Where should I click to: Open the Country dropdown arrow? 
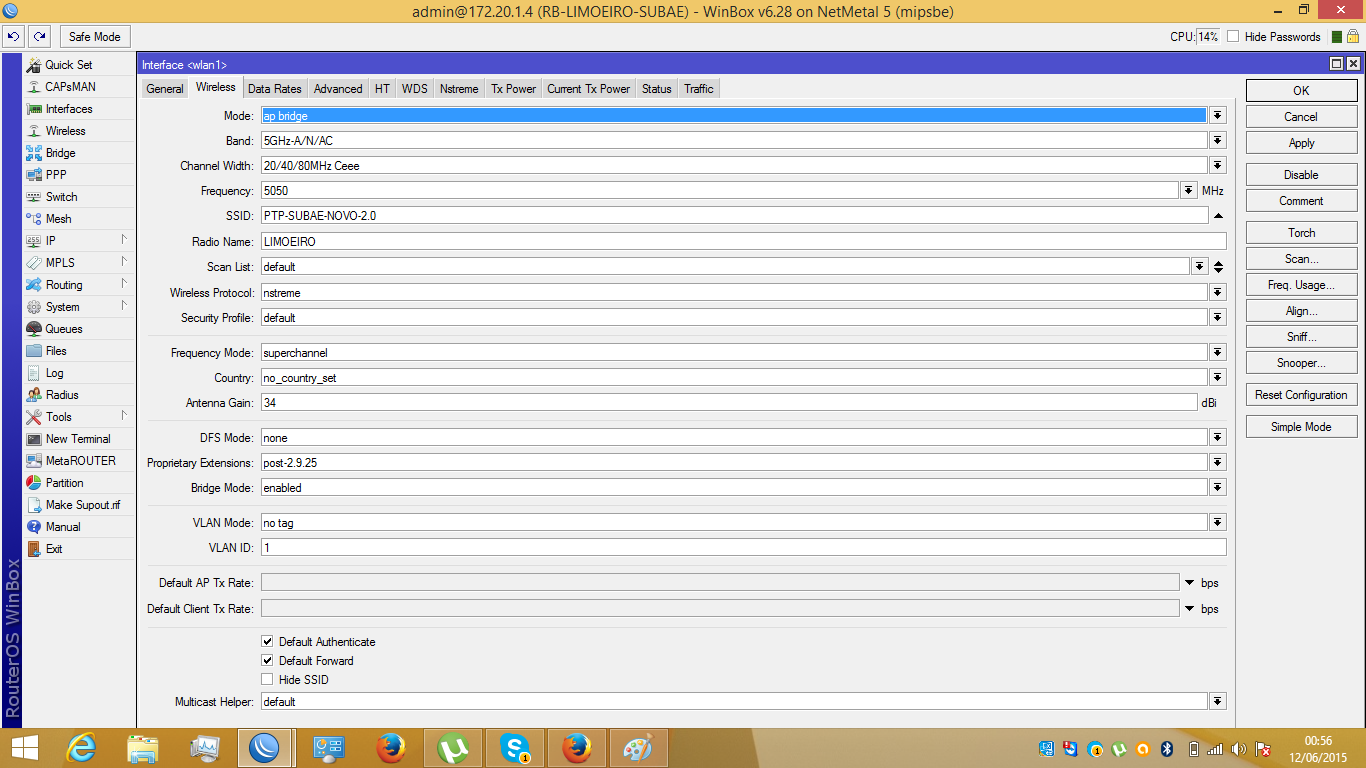coord(1217,378)
